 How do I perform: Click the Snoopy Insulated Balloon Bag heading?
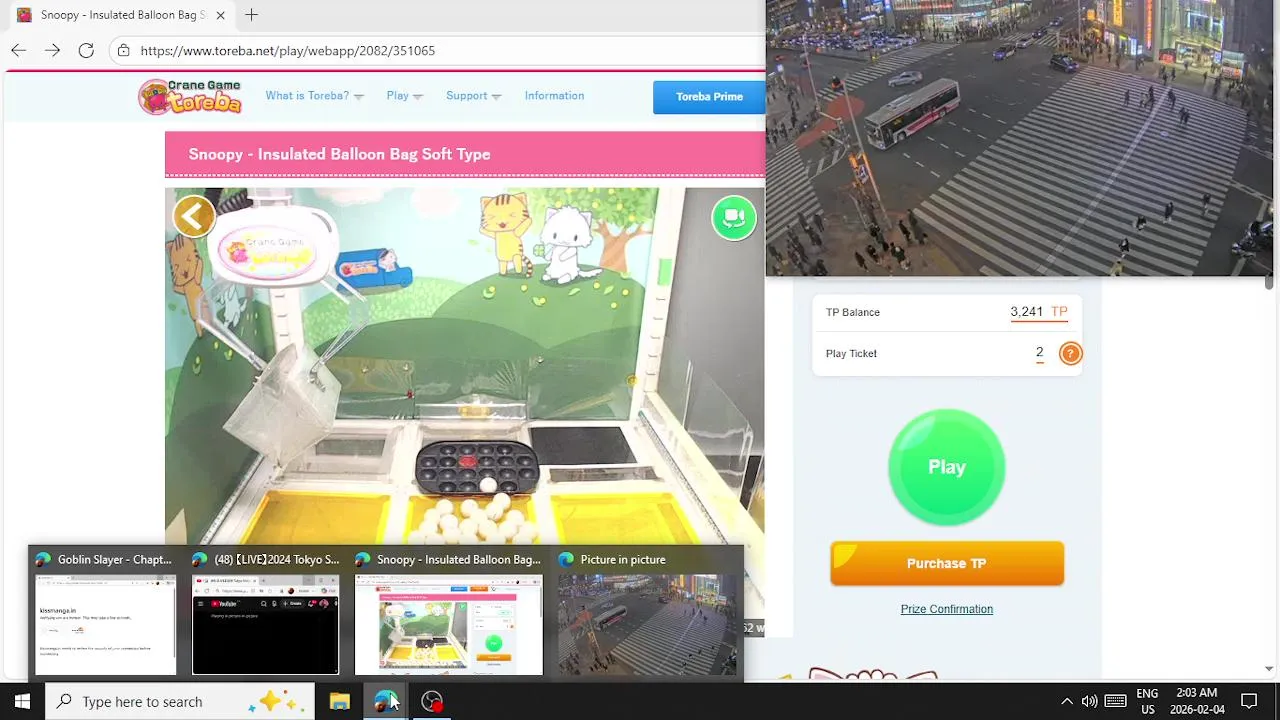pyautogui.click(x=339, y=154)
